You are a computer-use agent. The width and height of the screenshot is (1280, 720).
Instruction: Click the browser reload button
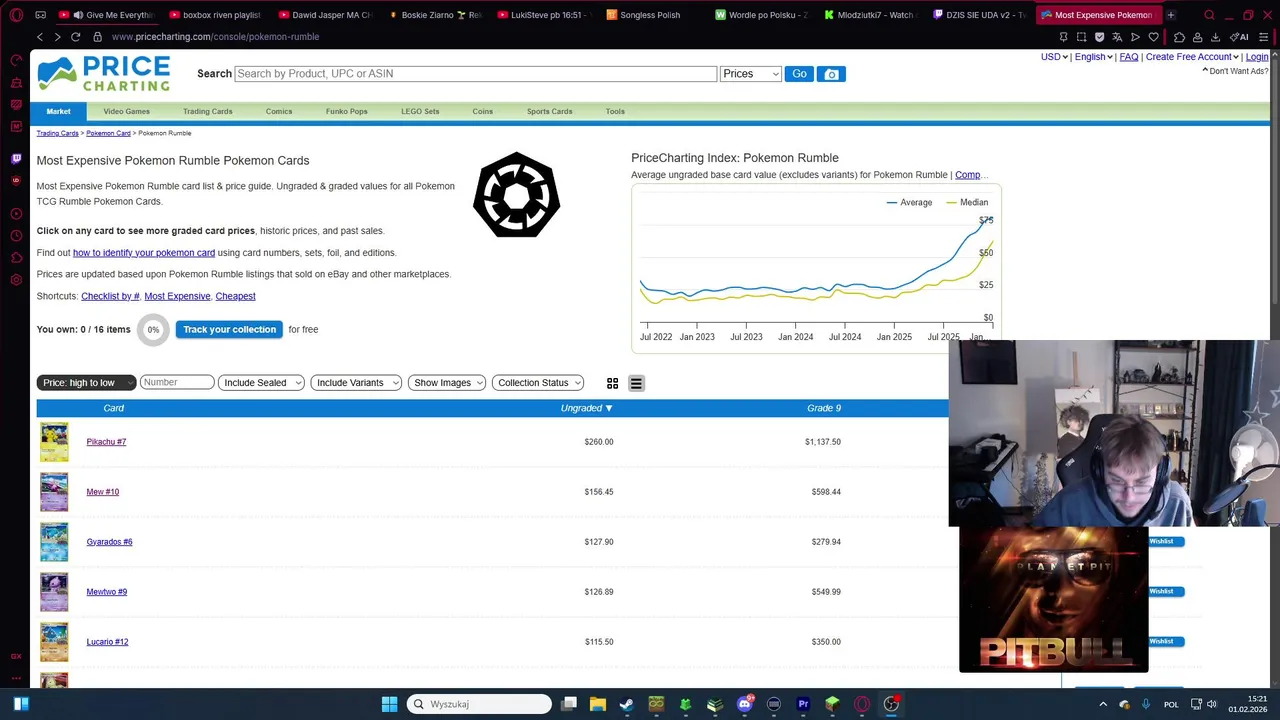(75, 37)
